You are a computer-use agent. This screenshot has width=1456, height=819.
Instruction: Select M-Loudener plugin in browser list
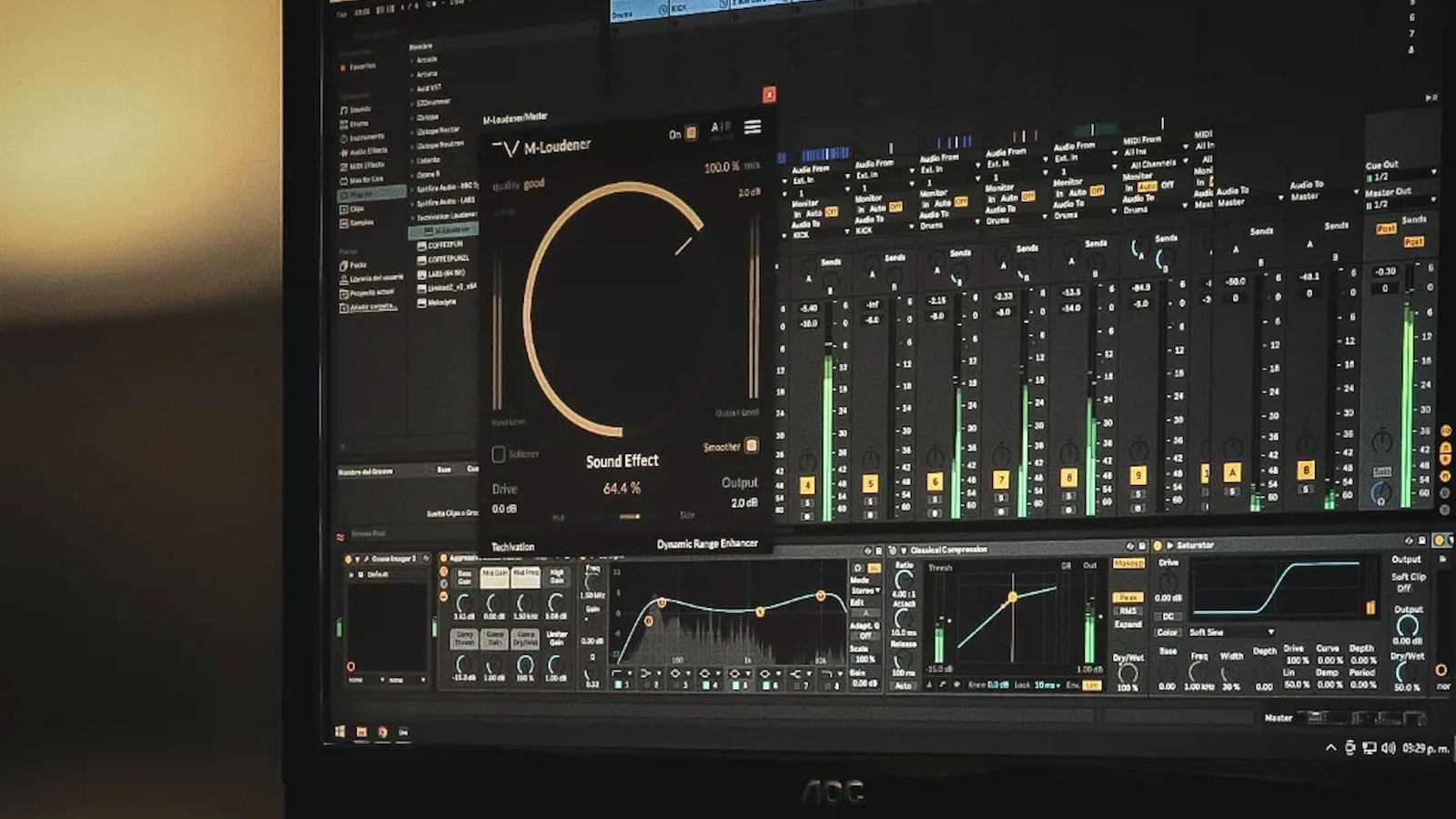tap(443, 231)
